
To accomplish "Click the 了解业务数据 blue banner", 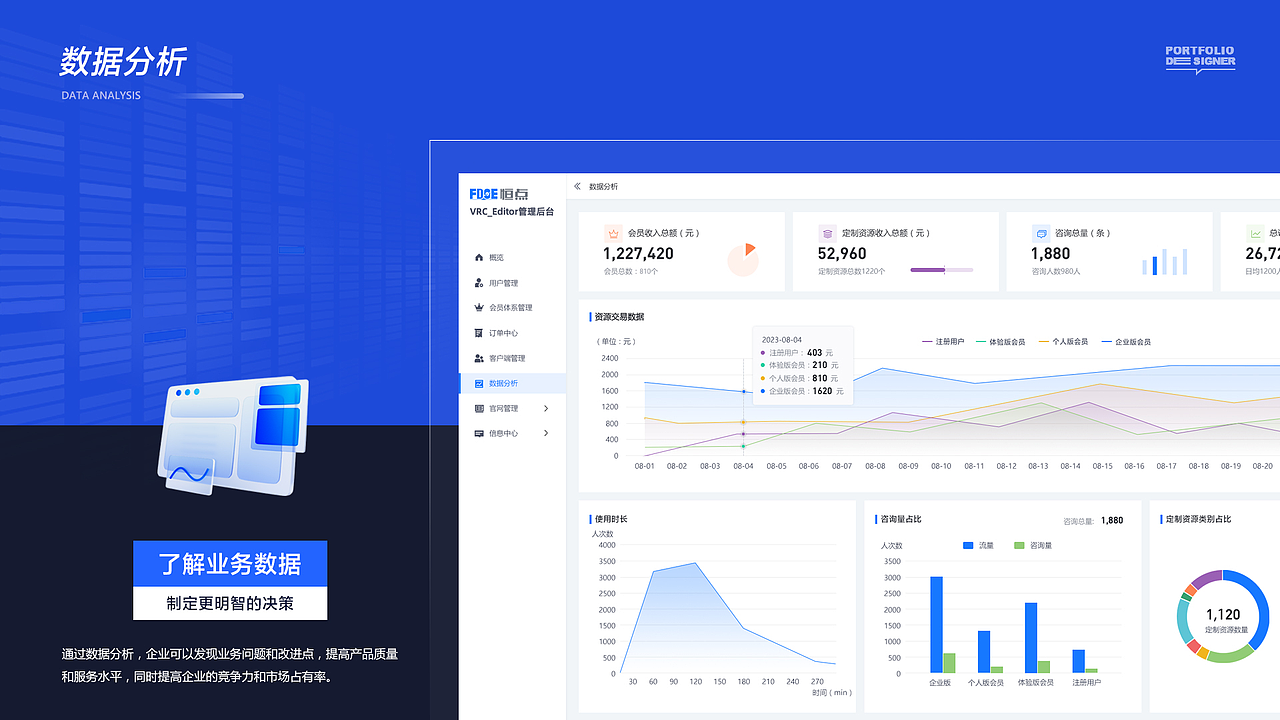I will tap(230, 563).
